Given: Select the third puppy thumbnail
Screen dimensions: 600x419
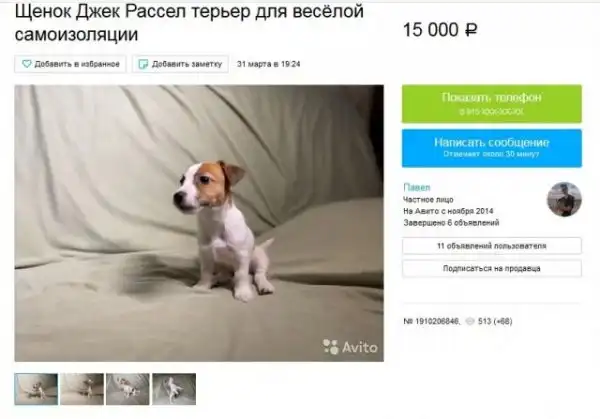Looking at the screenshot, I should click(x=128, y=389).
